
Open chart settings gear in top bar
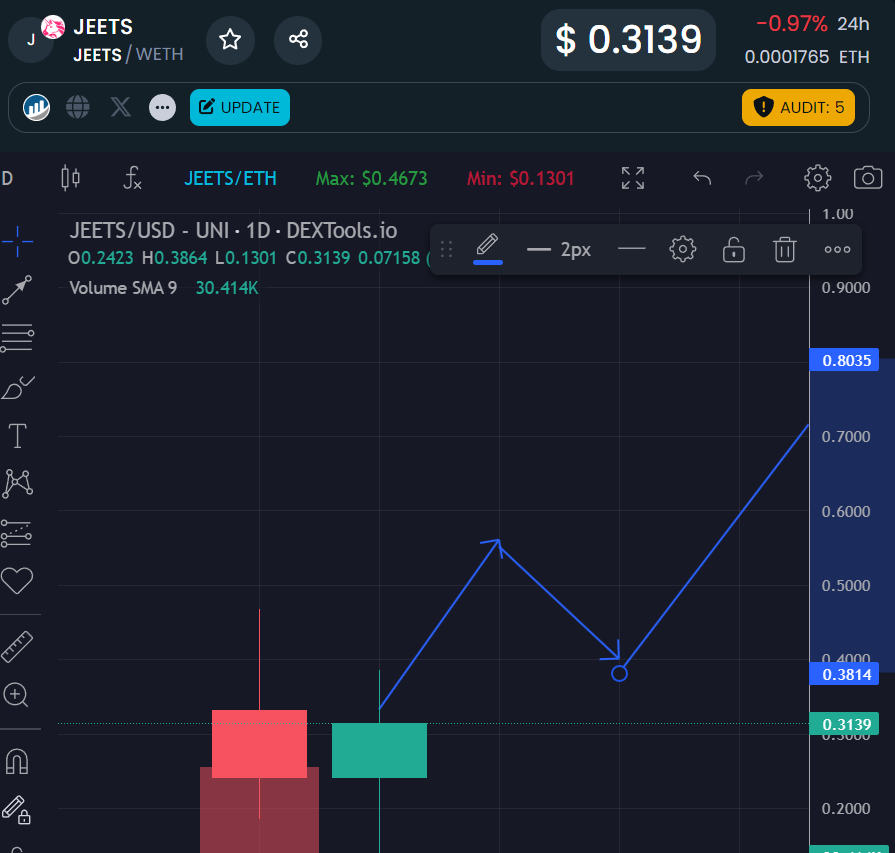tap(817, 178)
